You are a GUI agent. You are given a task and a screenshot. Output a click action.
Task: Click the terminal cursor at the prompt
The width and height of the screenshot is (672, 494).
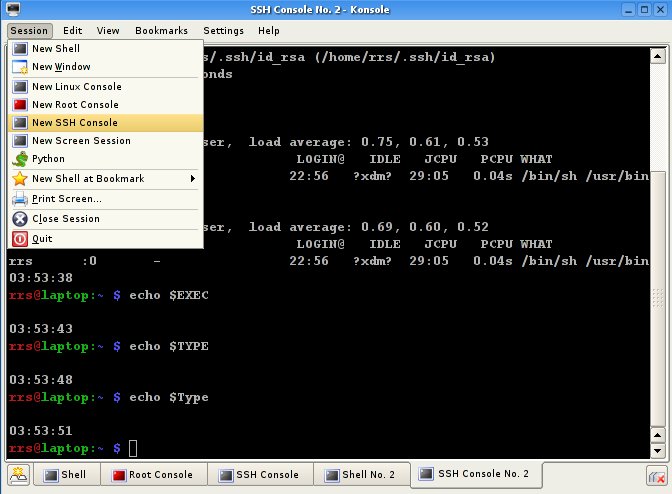point(133,448)
